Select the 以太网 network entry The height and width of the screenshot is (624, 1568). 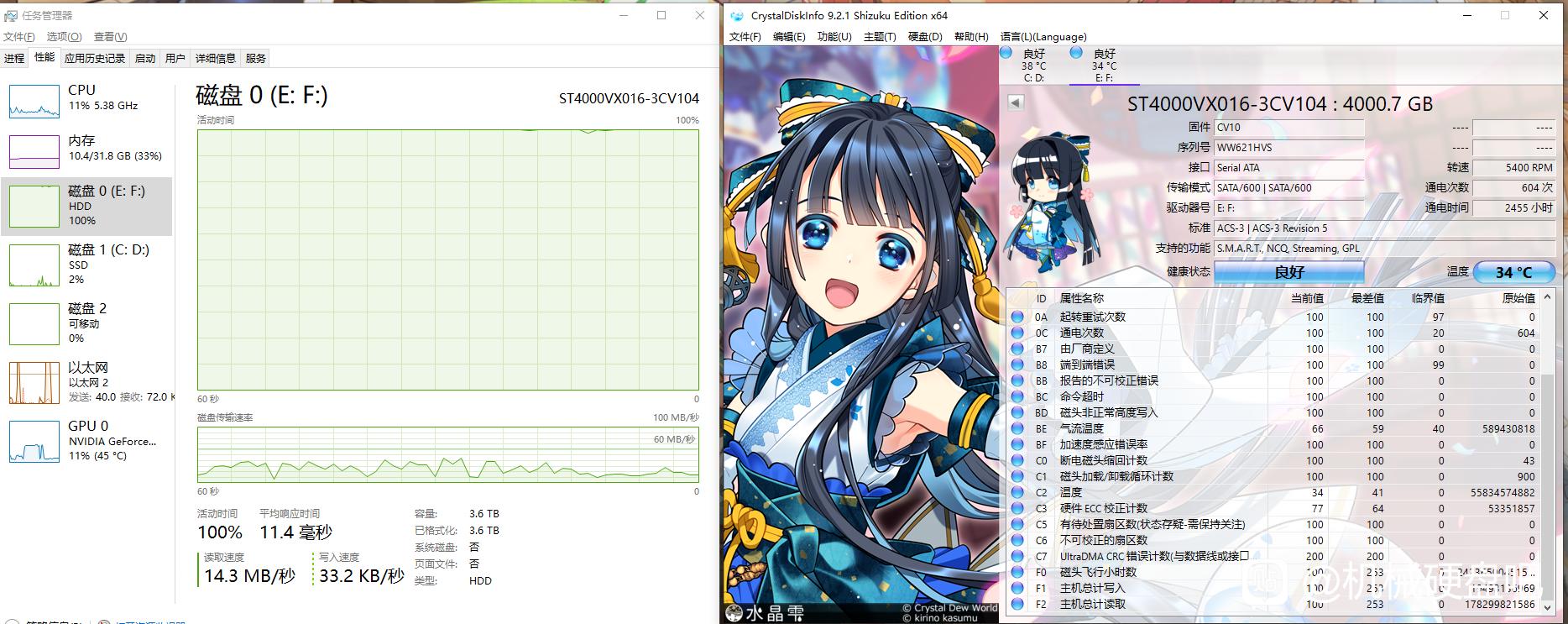click(86, 382)
